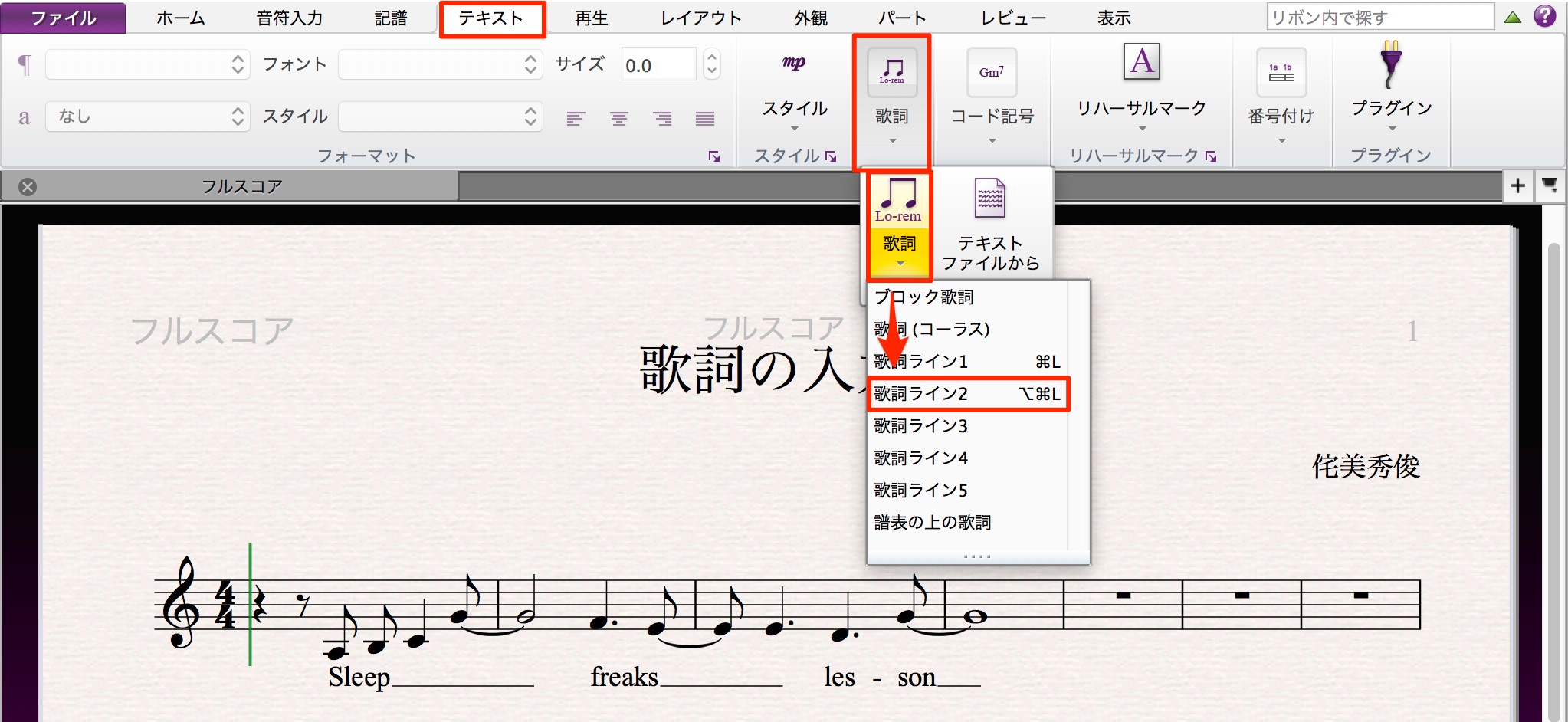Viewport: 1568px width, 722px height.
Task: Open the なし character style dropdown
Action: pos(148,117)
